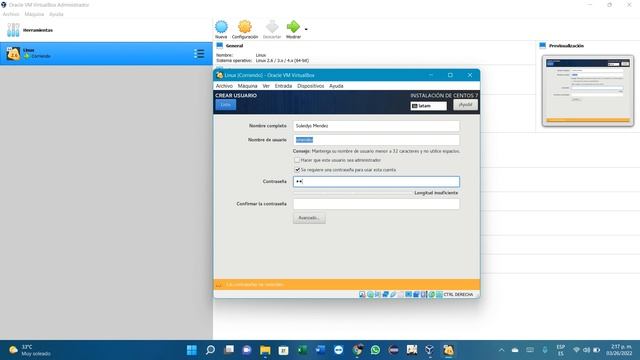Screen dimensions: 640x360
Task: Open Máquina menu in the Administrador window
Action: point(34,14)
